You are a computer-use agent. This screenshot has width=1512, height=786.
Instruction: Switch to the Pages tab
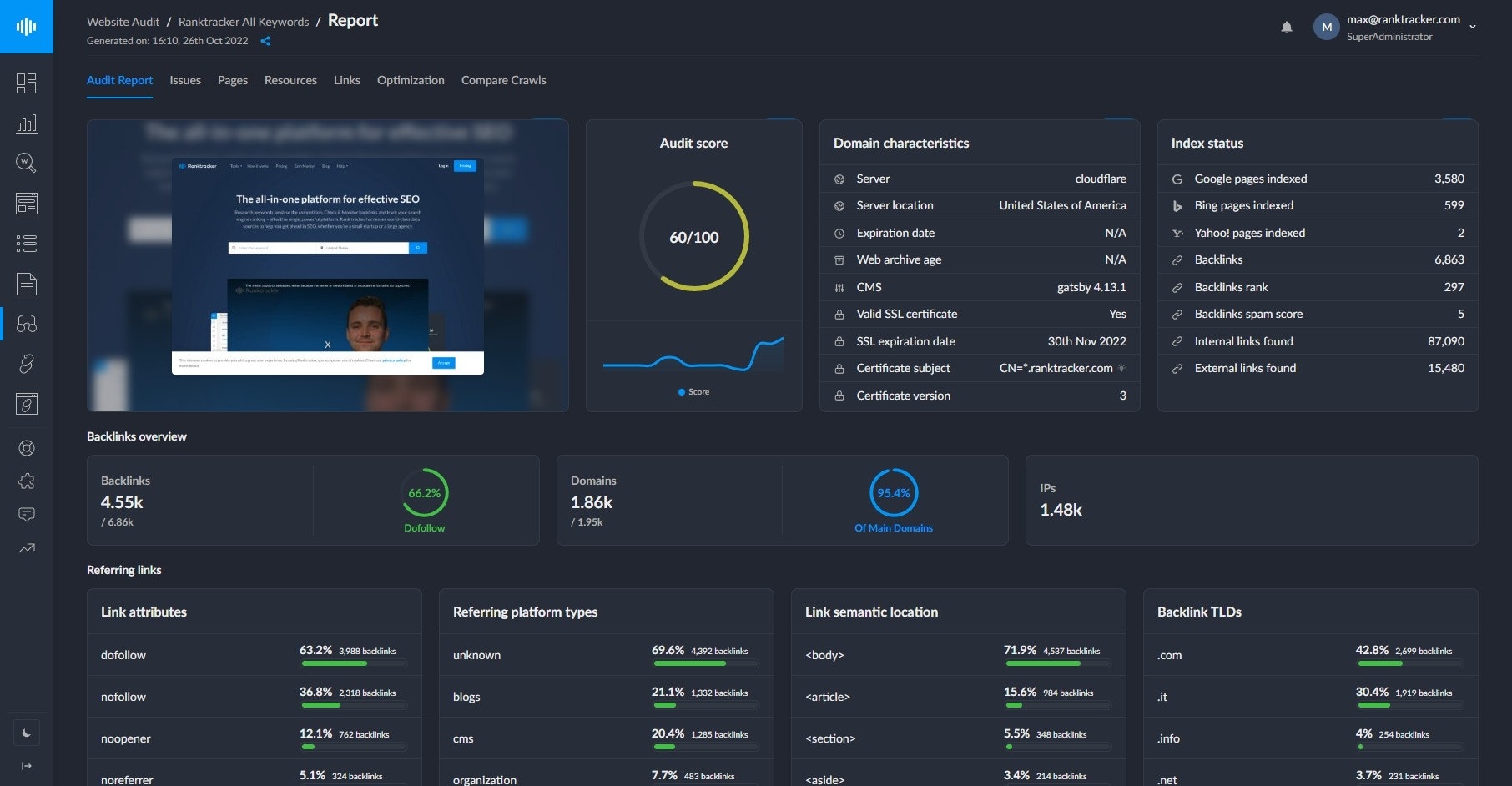pos(233,80)
